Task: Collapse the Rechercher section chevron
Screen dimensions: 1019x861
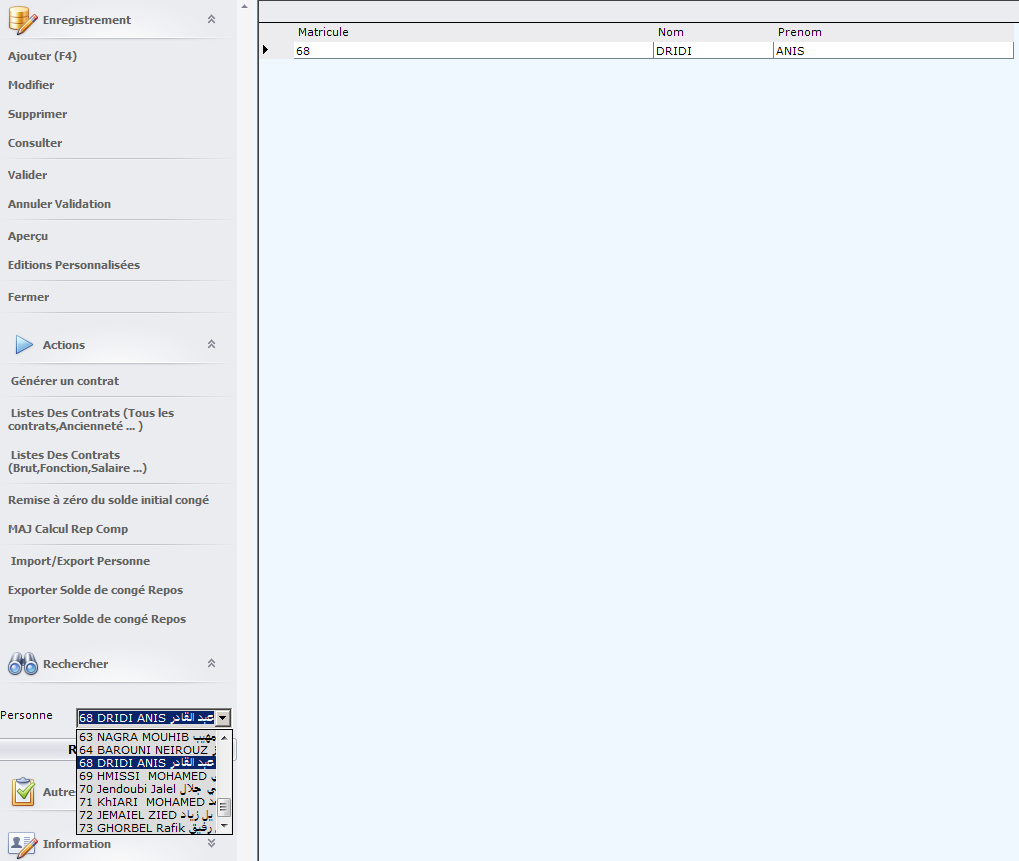Action: pyautogui.click(x=211, y=663)
